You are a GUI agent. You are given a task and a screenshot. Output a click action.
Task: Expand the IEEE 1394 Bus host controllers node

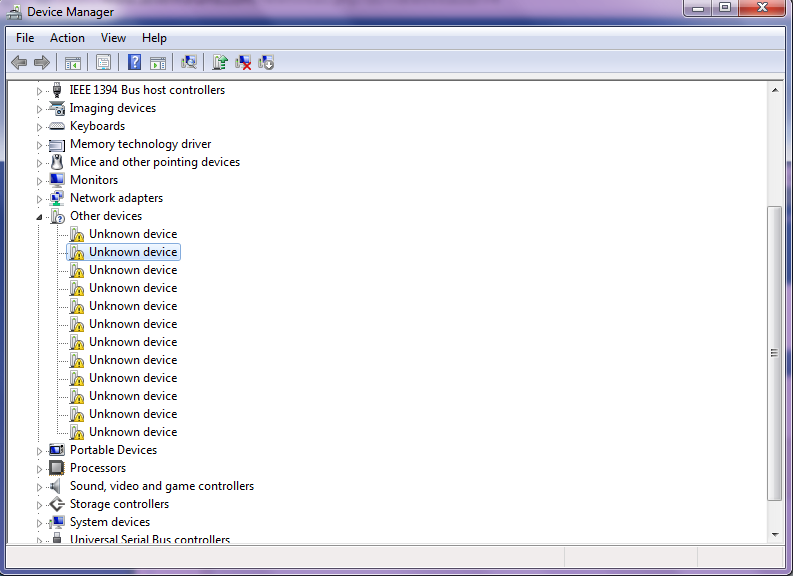pyautogui.click(x=39, y=91)
